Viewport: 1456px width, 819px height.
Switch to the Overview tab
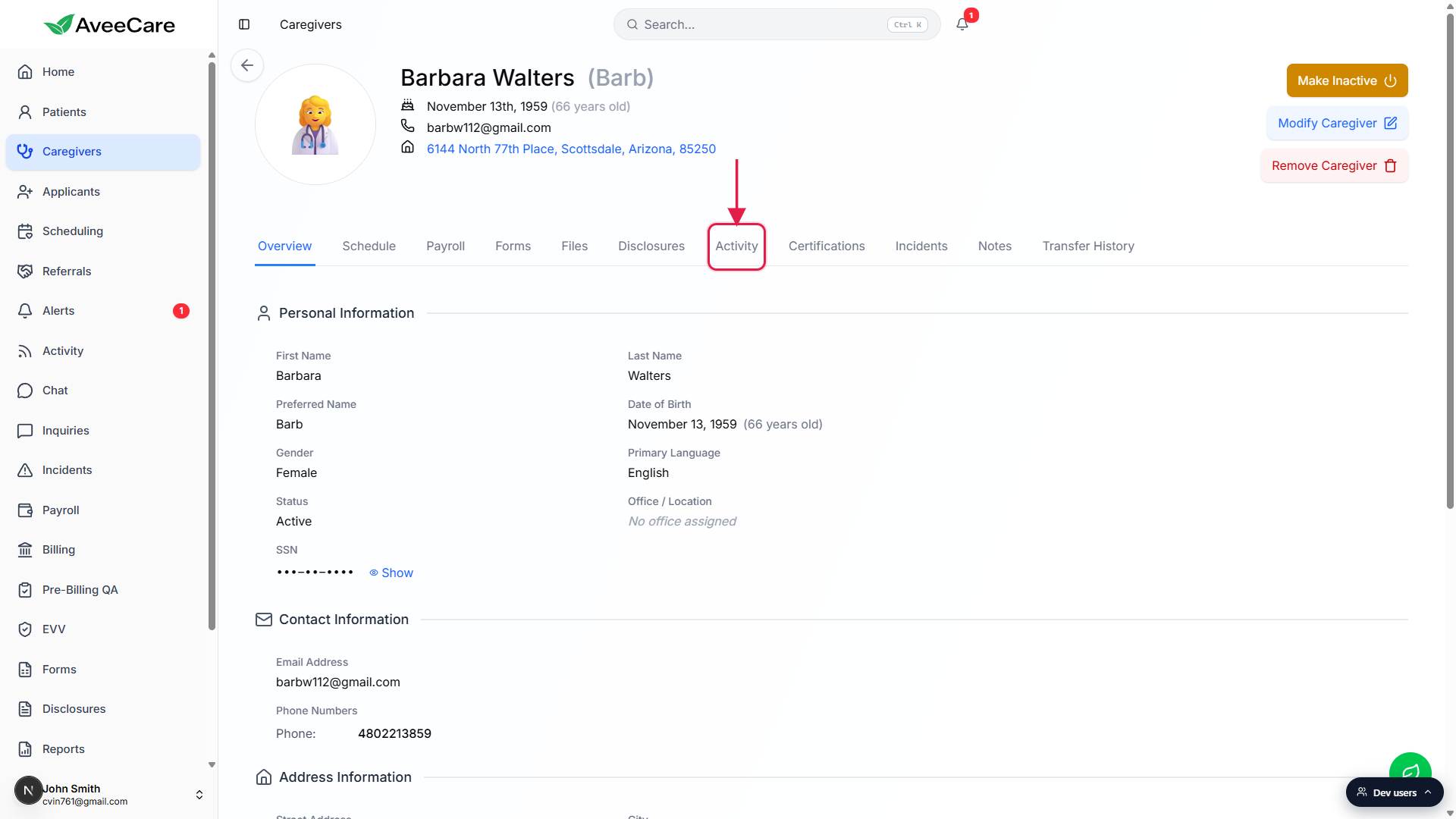click(284, 246)
